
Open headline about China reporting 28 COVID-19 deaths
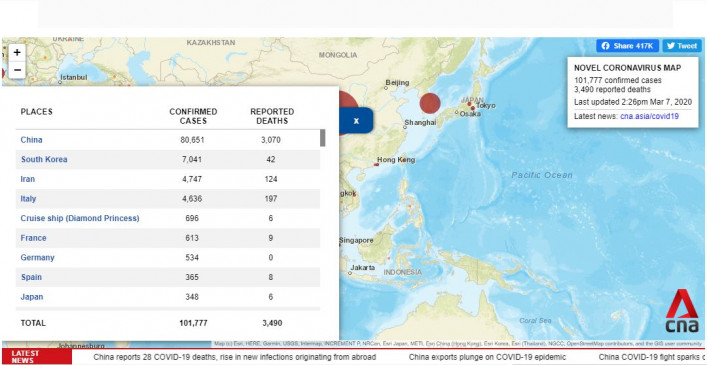234,357
